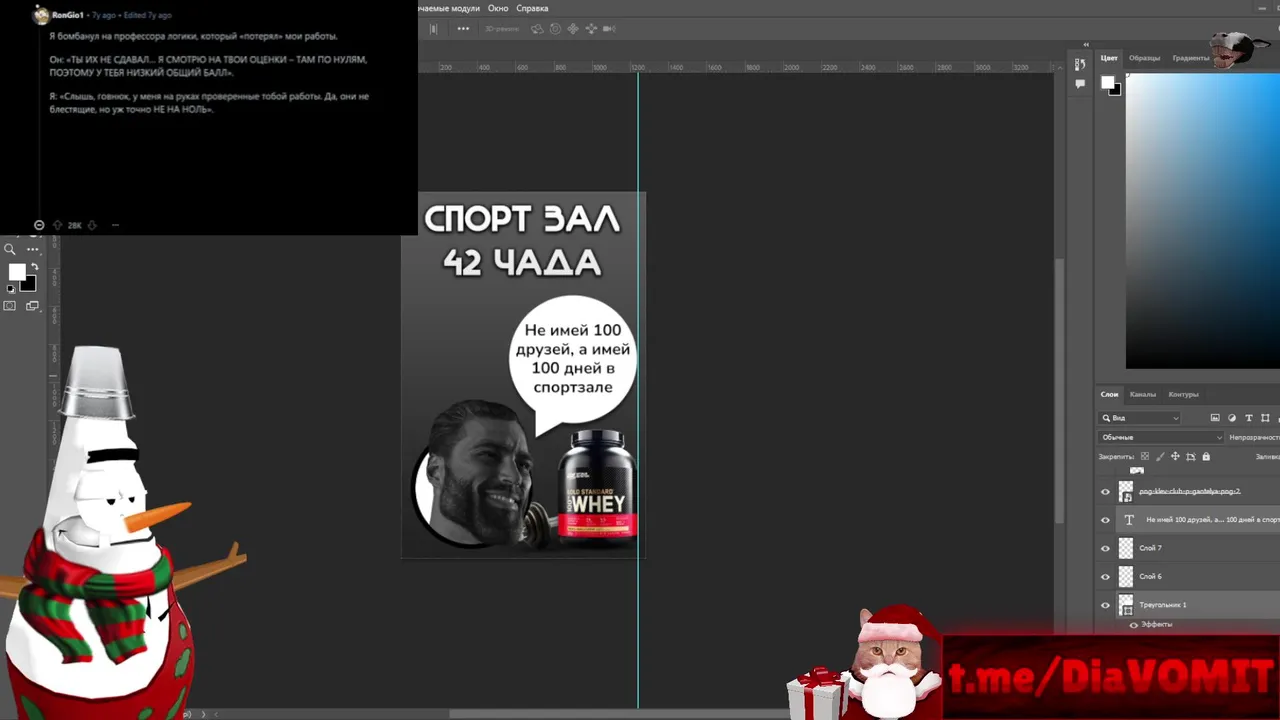
Task: Toggle prevent artboard auto-nesting lock
Action: click(1190, 456)
